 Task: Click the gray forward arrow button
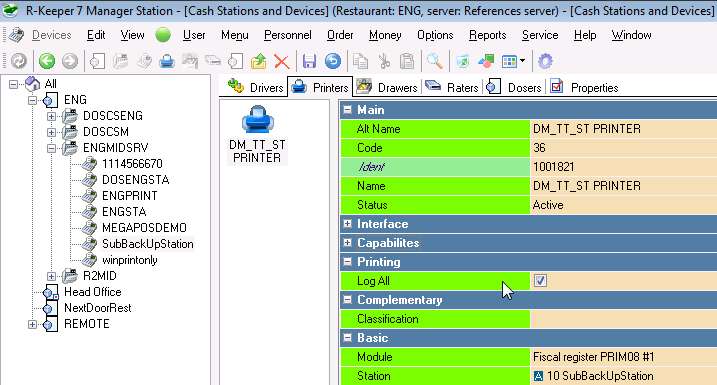[x=70, y=61]
